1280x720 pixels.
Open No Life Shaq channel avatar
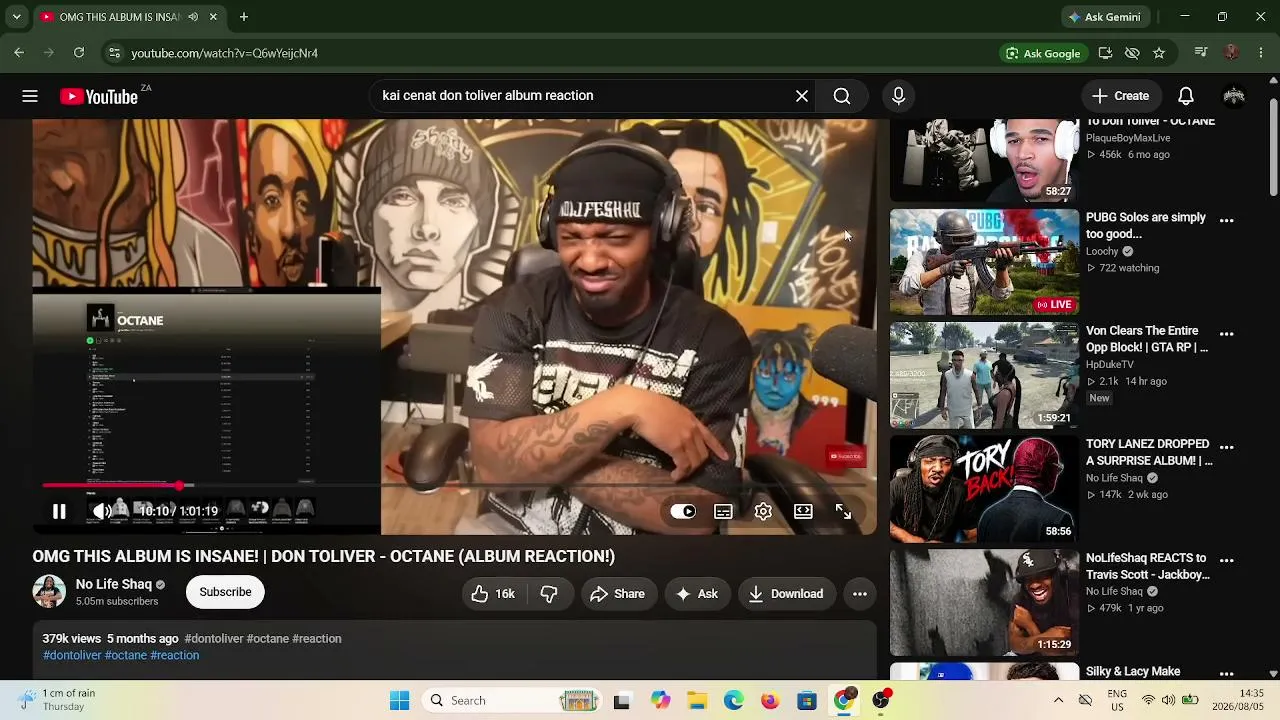tap(49, 592)
